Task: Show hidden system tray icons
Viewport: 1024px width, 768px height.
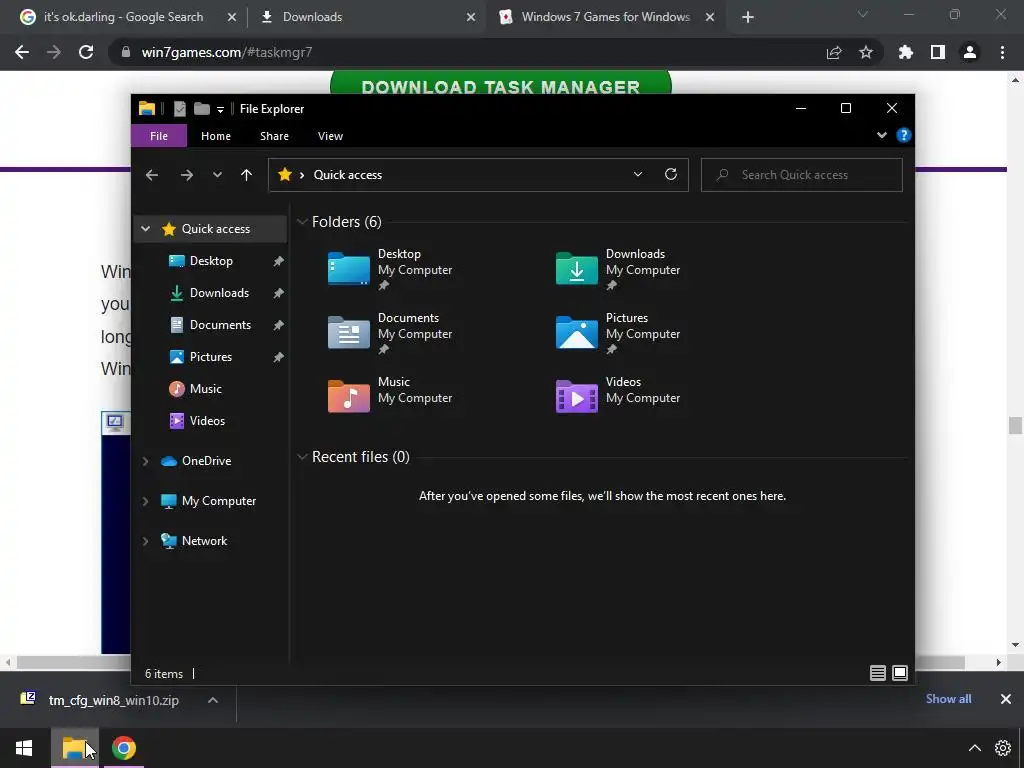Action: coord(974,748)
